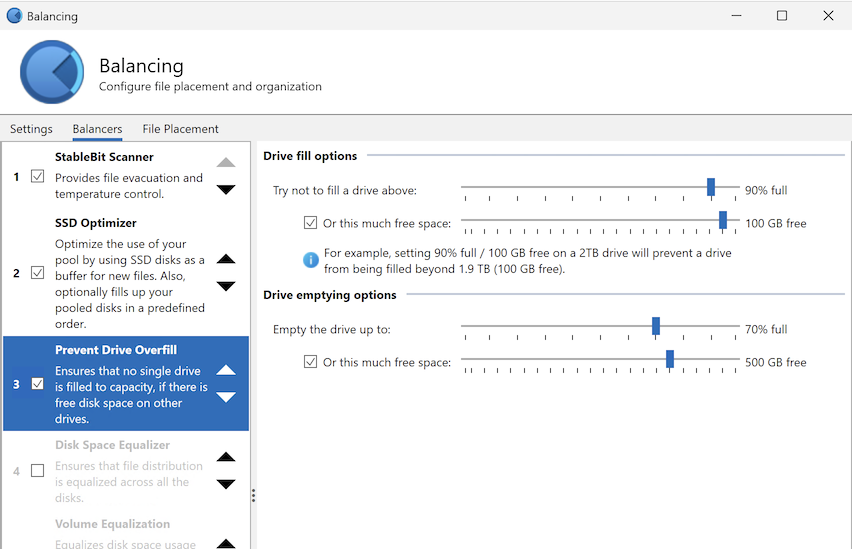Close the Balancing window

click(x=828, y=16)
